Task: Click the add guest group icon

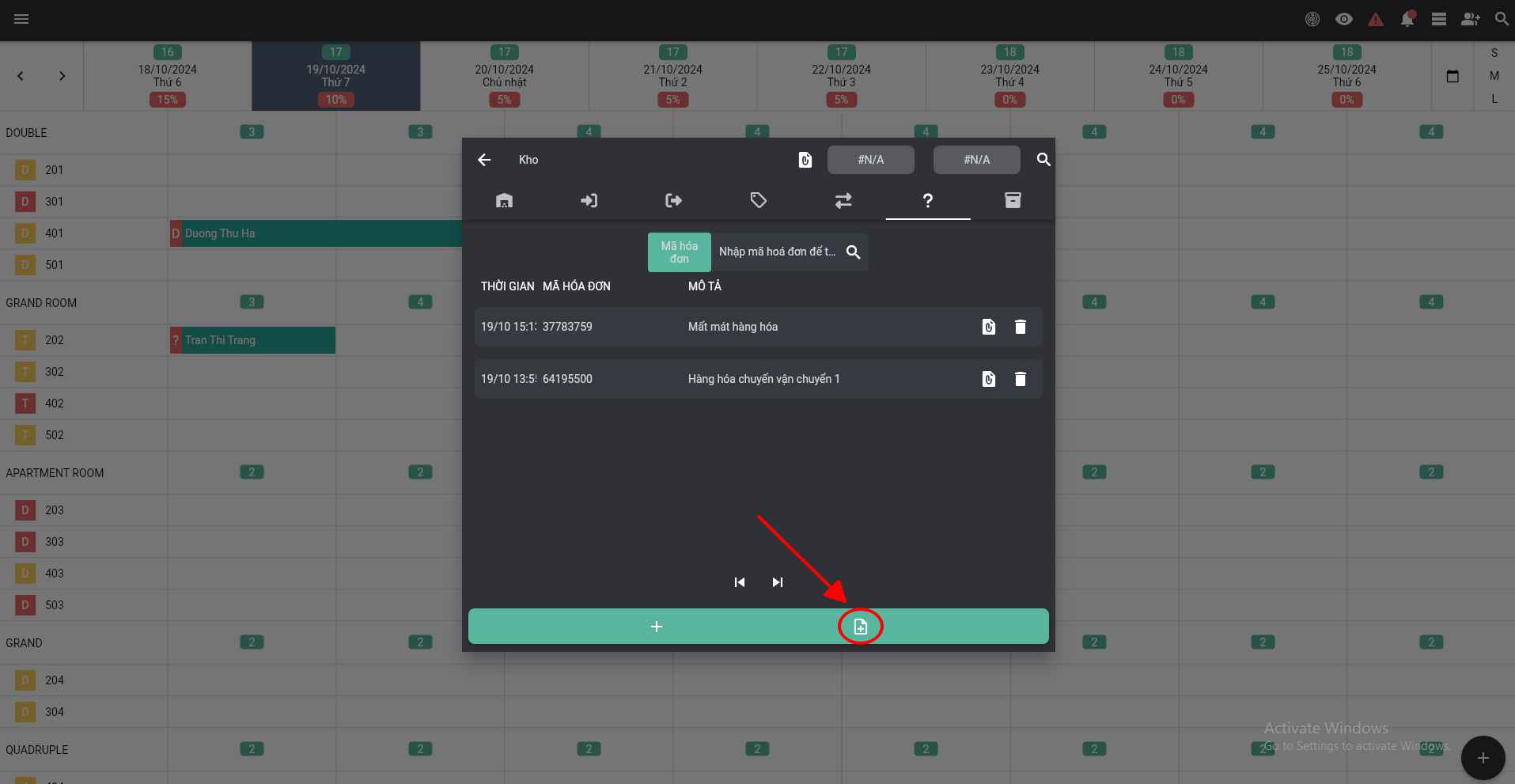Action: coord(1471,19)
